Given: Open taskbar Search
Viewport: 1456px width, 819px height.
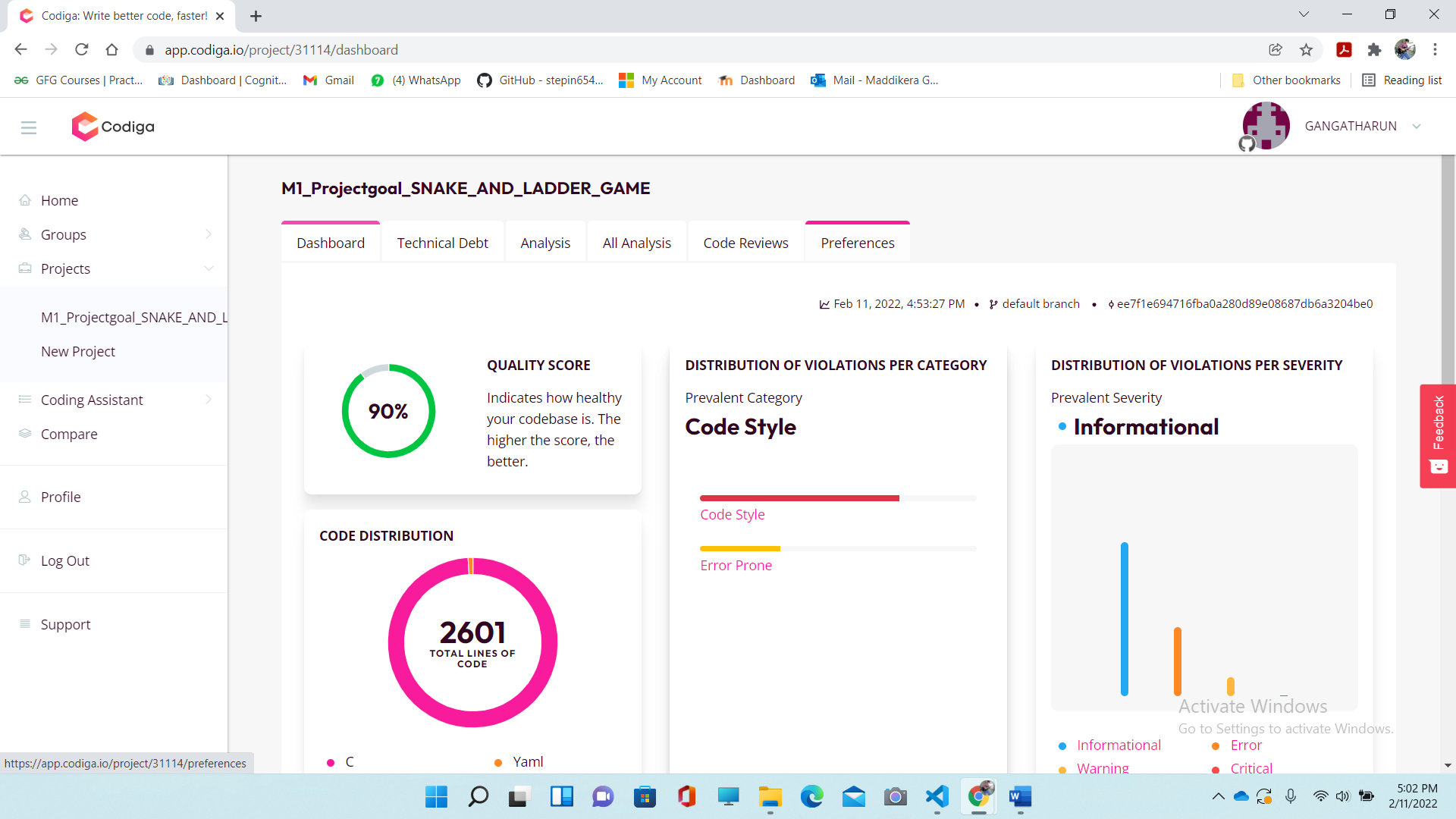Looking at the screenshot, I should pos(479,796).
